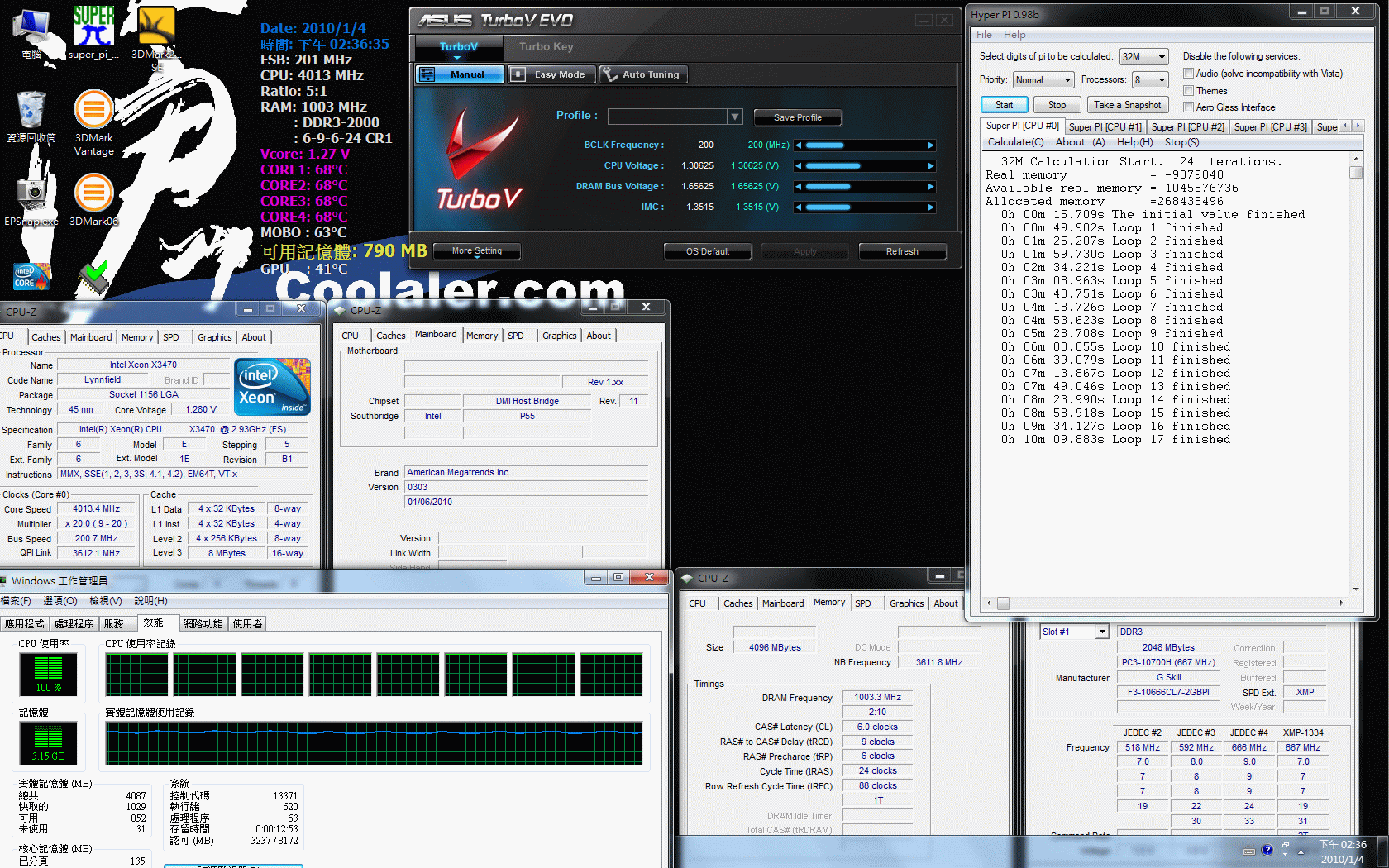Viewport: 1389px width, 868px height.
Task: Select Manual mode in TurboV EVO
Action: point(460,74)
